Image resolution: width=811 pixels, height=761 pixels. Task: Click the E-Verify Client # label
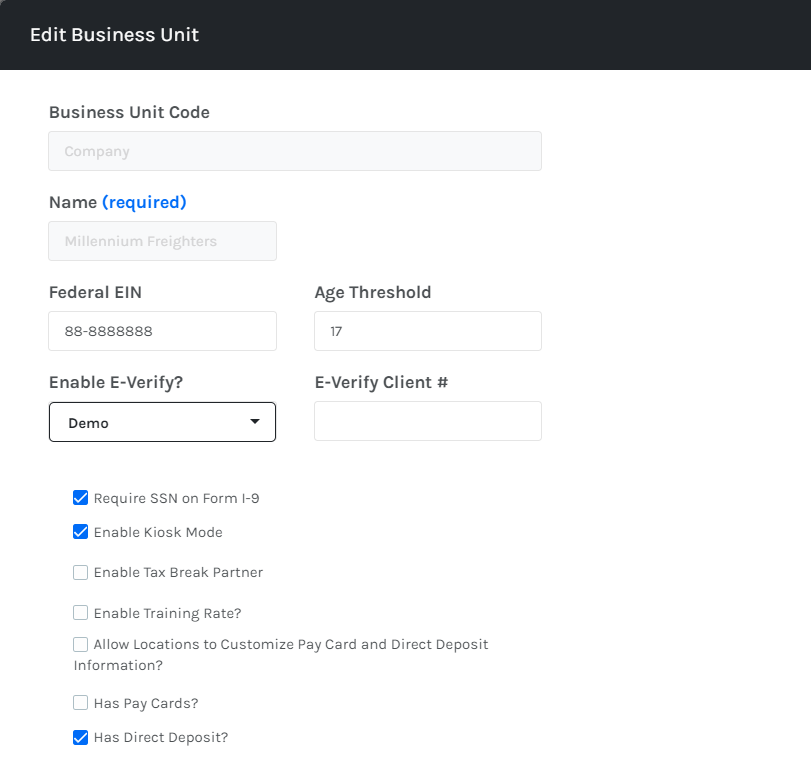[381, 383]
